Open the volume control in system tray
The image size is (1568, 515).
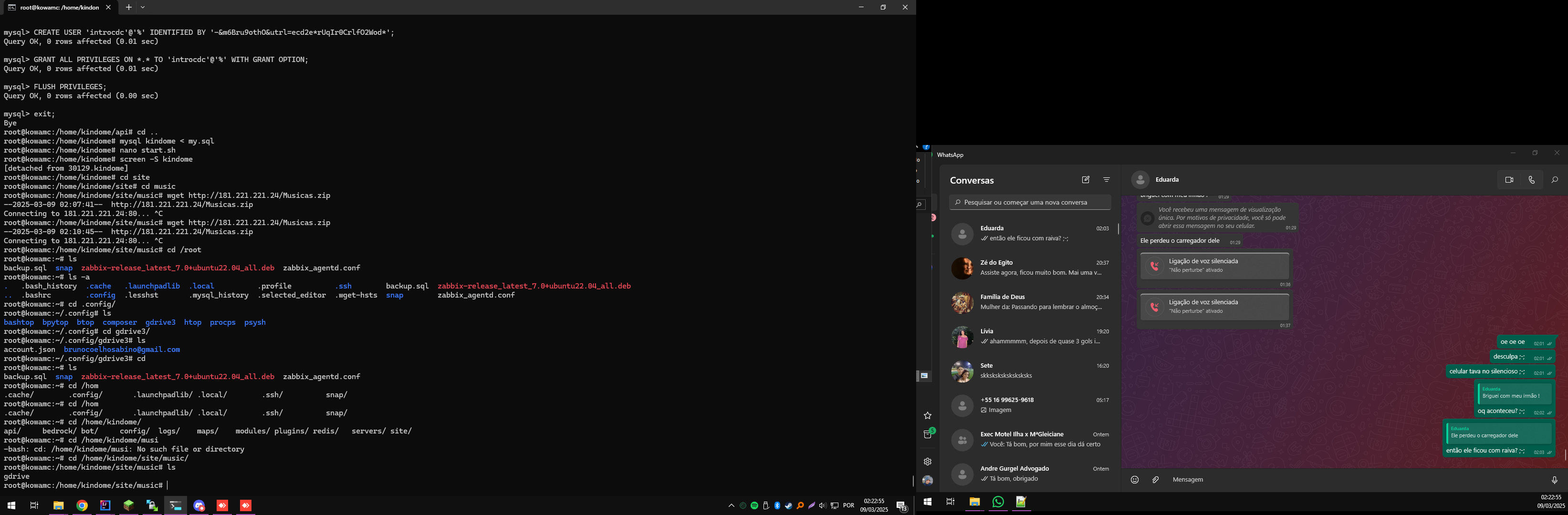pyautogui.click(x=823, y=506)
